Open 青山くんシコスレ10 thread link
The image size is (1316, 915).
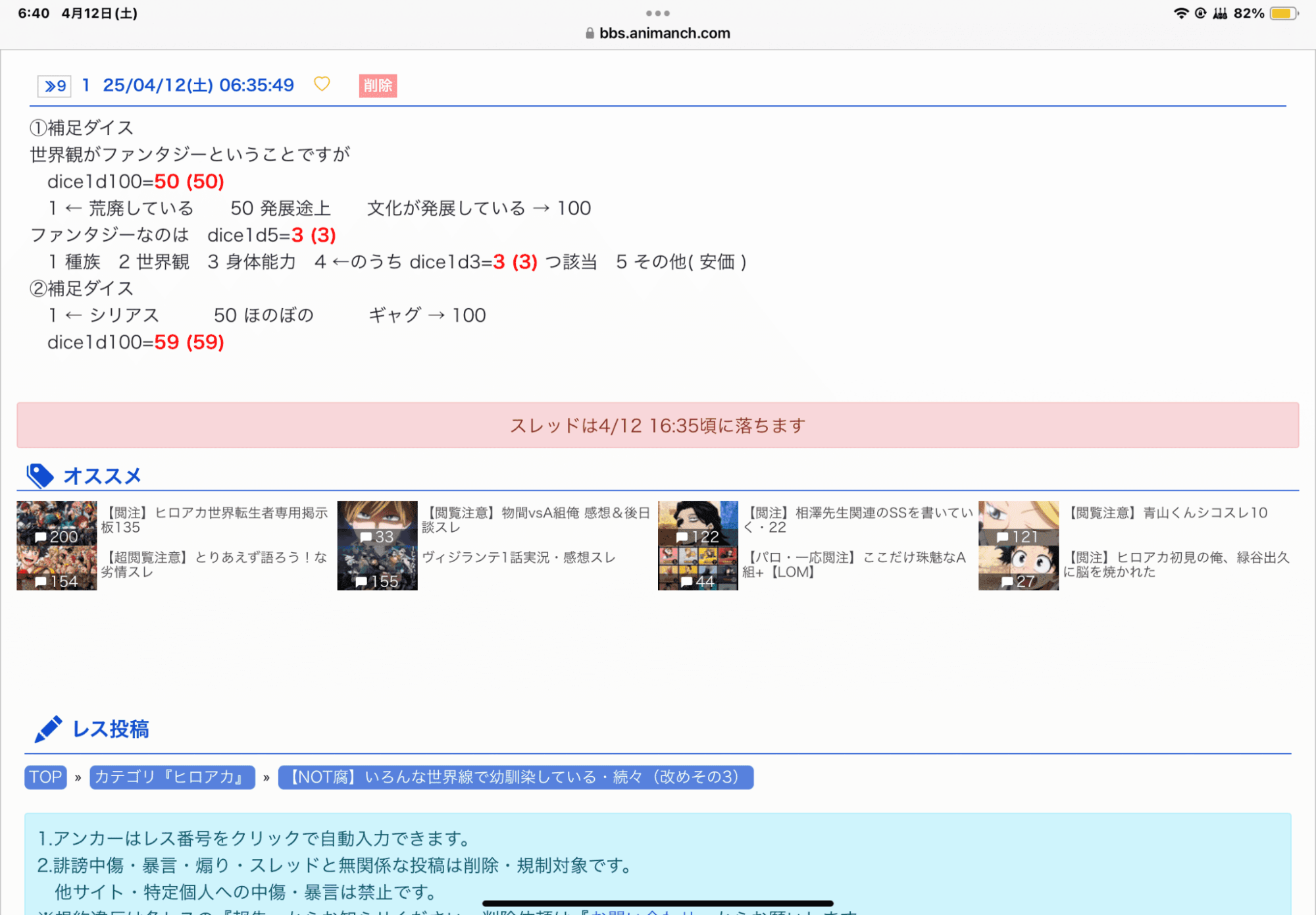(1167, 513)
